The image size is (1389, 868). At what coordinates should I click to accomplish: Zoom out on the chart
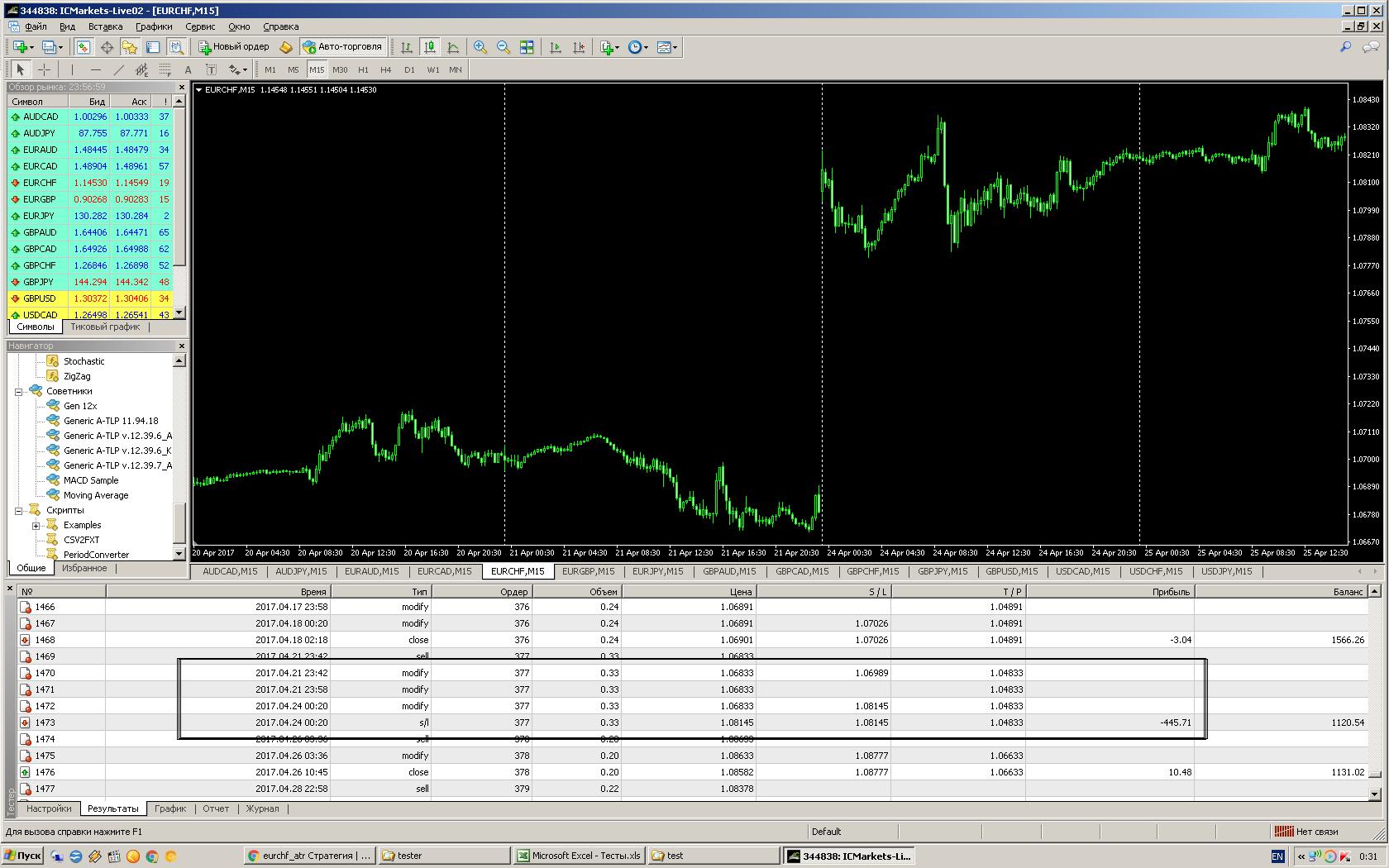504,47
